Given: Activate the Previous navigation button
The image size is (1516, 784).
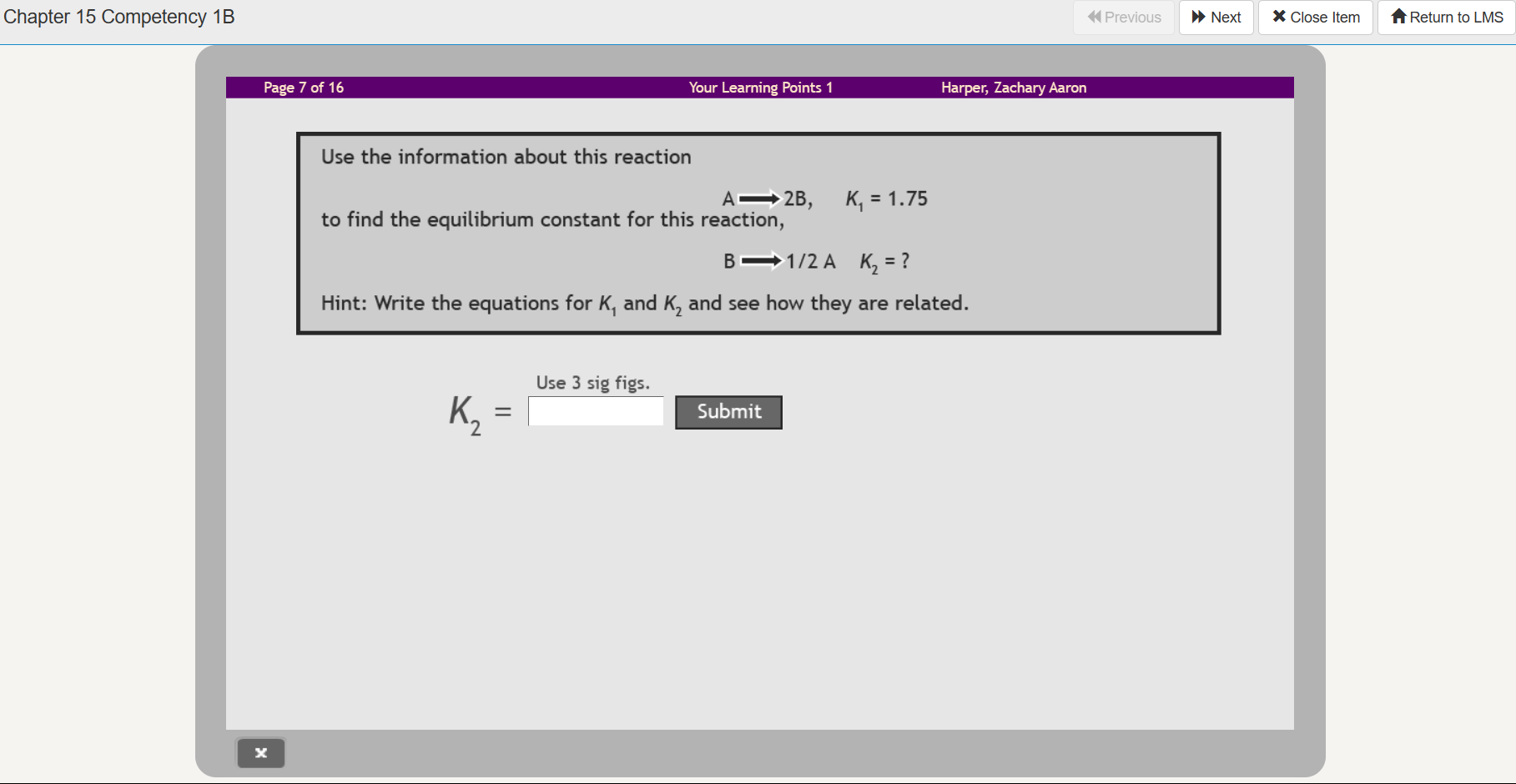Looking at the screenshot, I should point(1123,17).
